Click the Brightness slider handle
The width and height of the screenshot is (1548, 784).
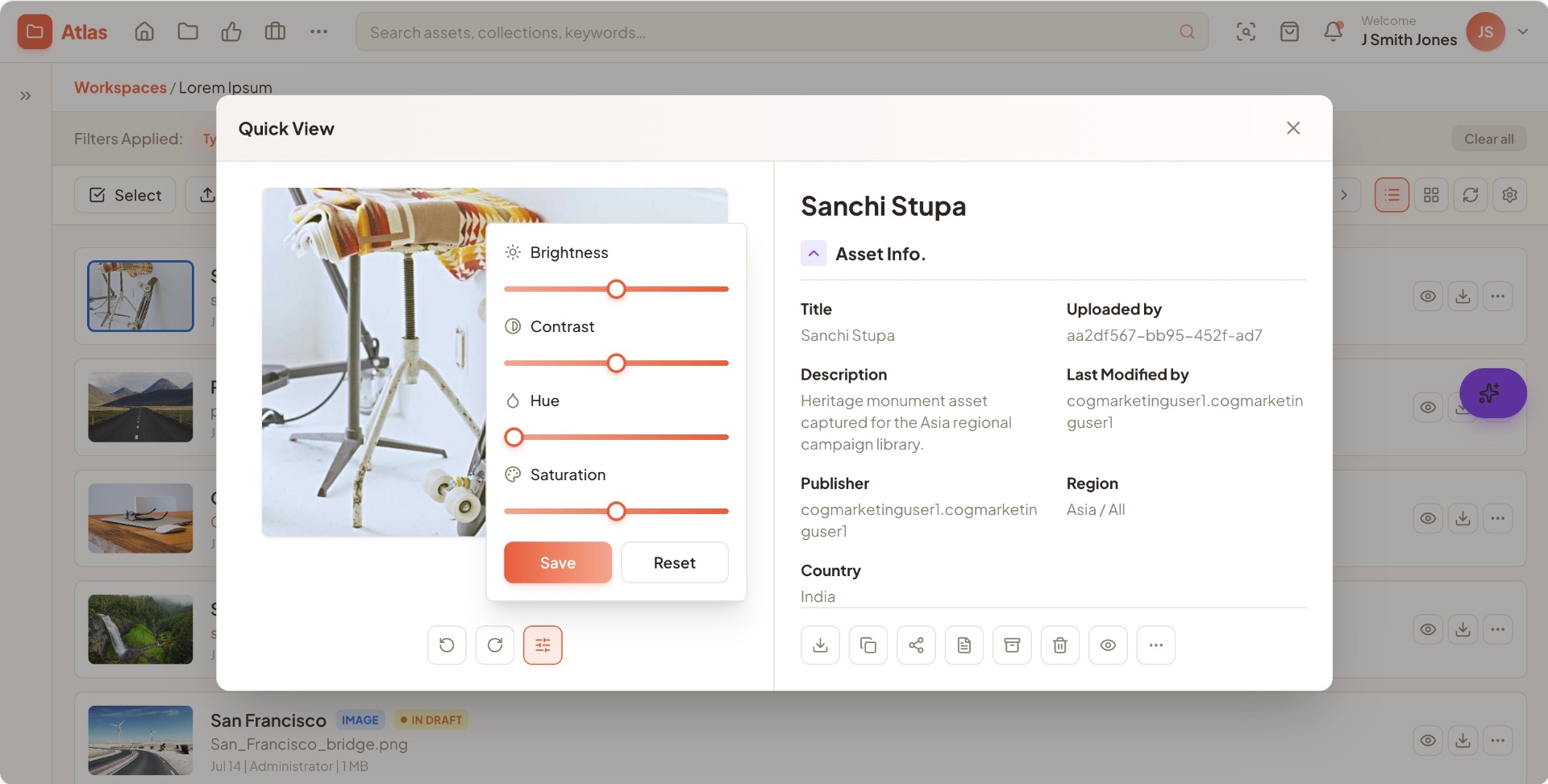(x=616, y=288)
